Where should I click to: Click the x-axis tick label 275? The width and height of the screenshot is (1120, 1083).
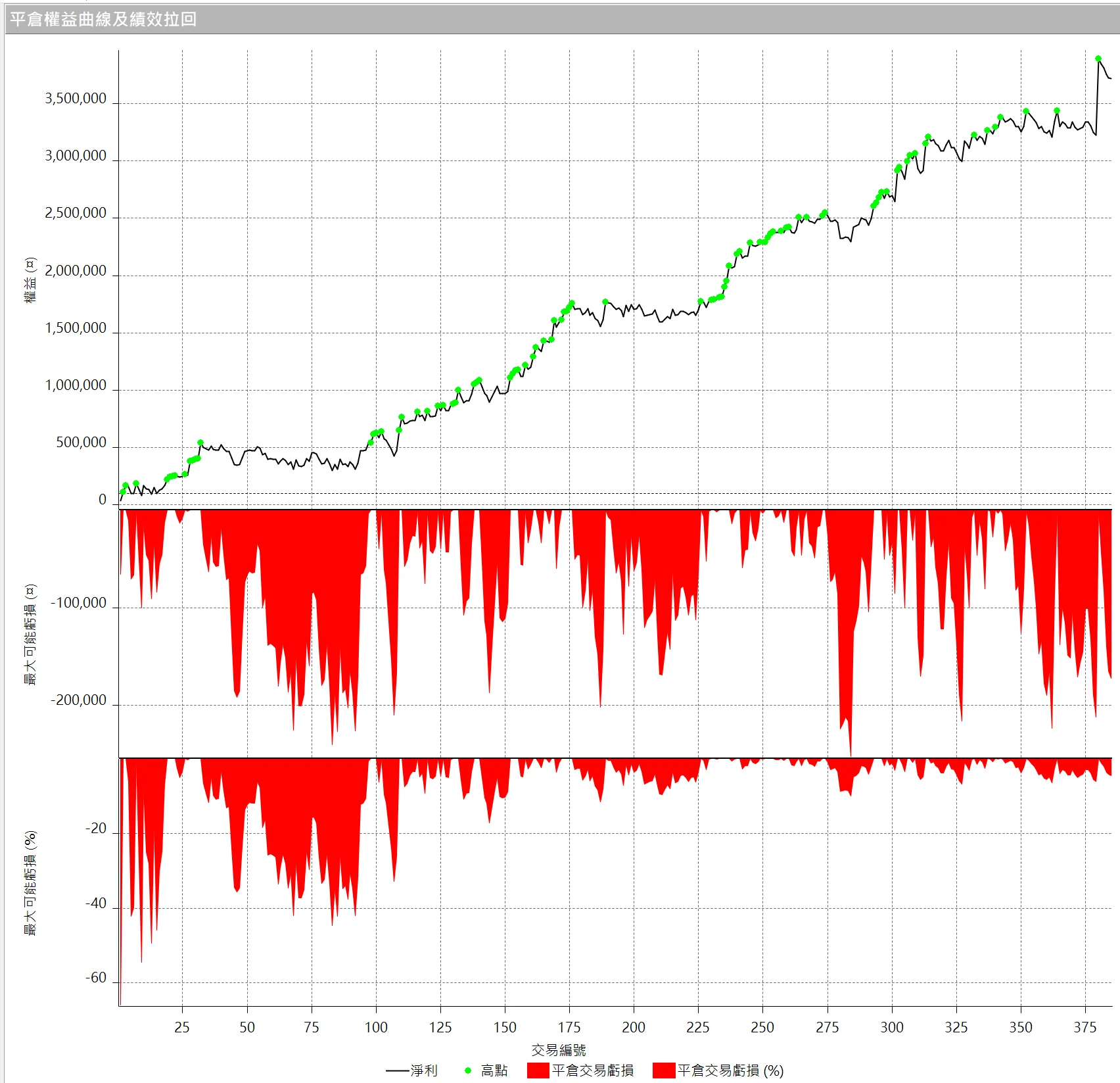tap(828, 1027)
